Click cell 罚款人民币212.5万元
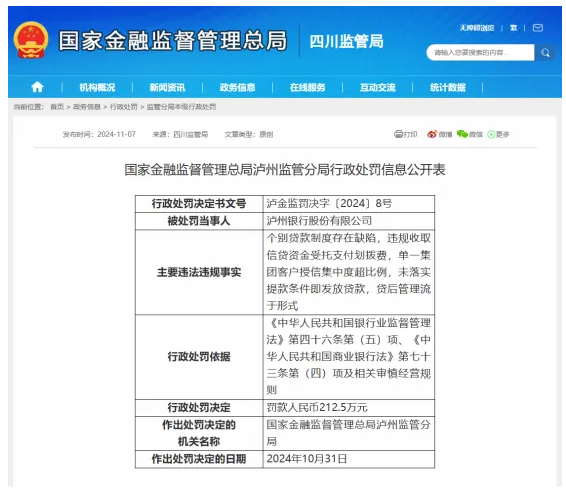Image resolution: width=566 pixels, height=502 pixels. click(349, 408)
